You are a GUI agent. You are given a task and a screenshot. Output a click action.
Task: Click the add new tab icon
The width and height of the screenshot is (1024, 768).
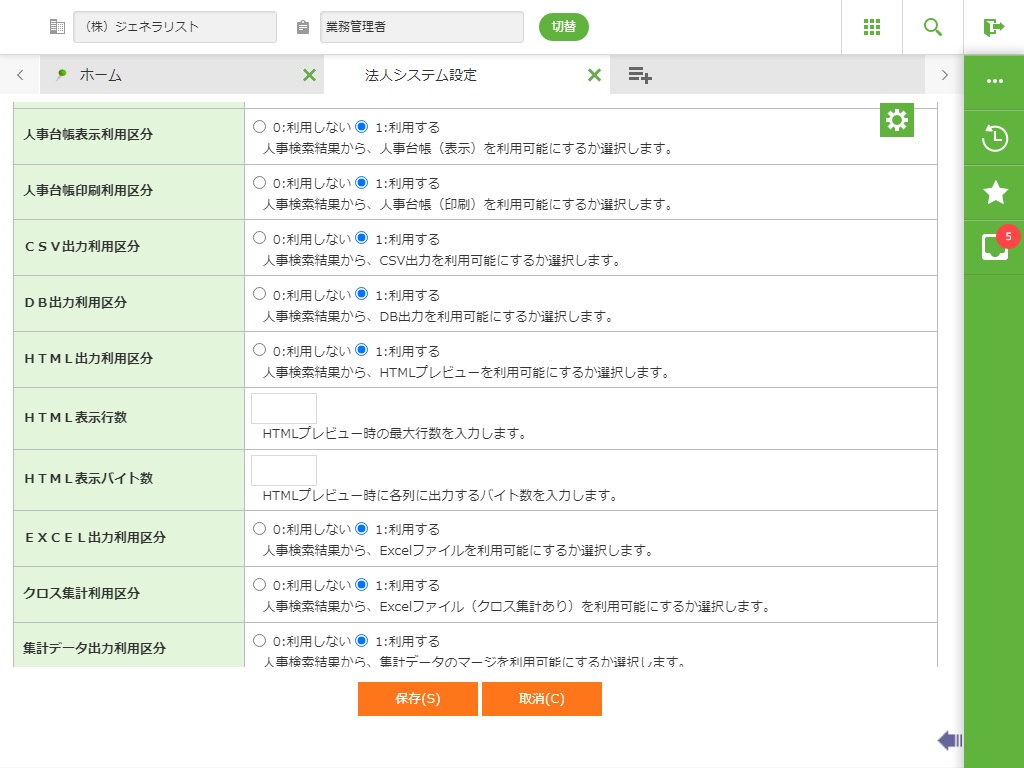(x=640, y=75)
